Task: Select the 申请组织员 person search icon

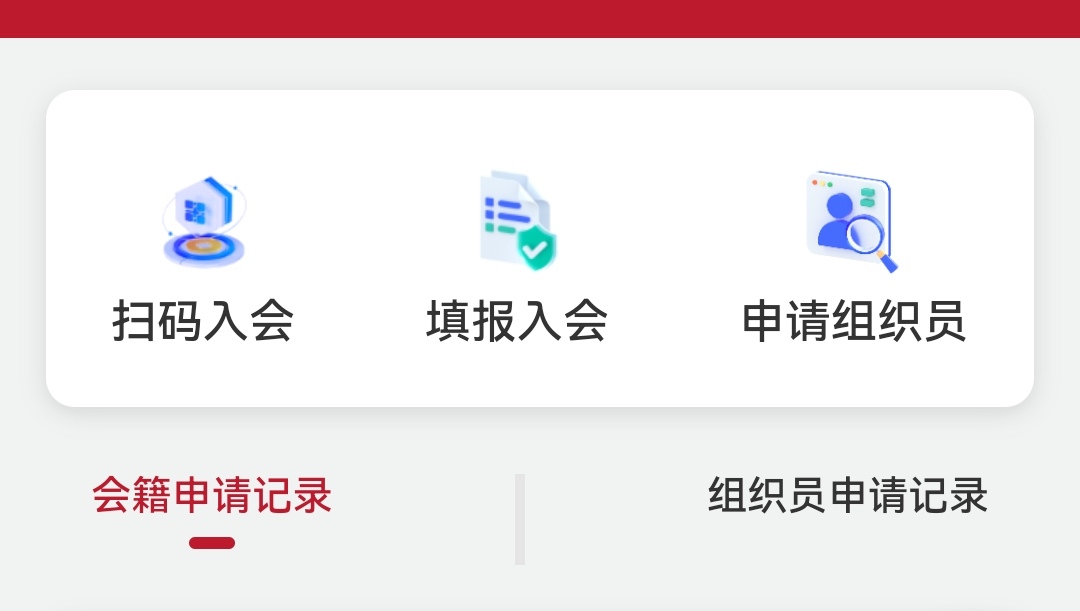Action: pyautogui.click(x=852, y=221)
